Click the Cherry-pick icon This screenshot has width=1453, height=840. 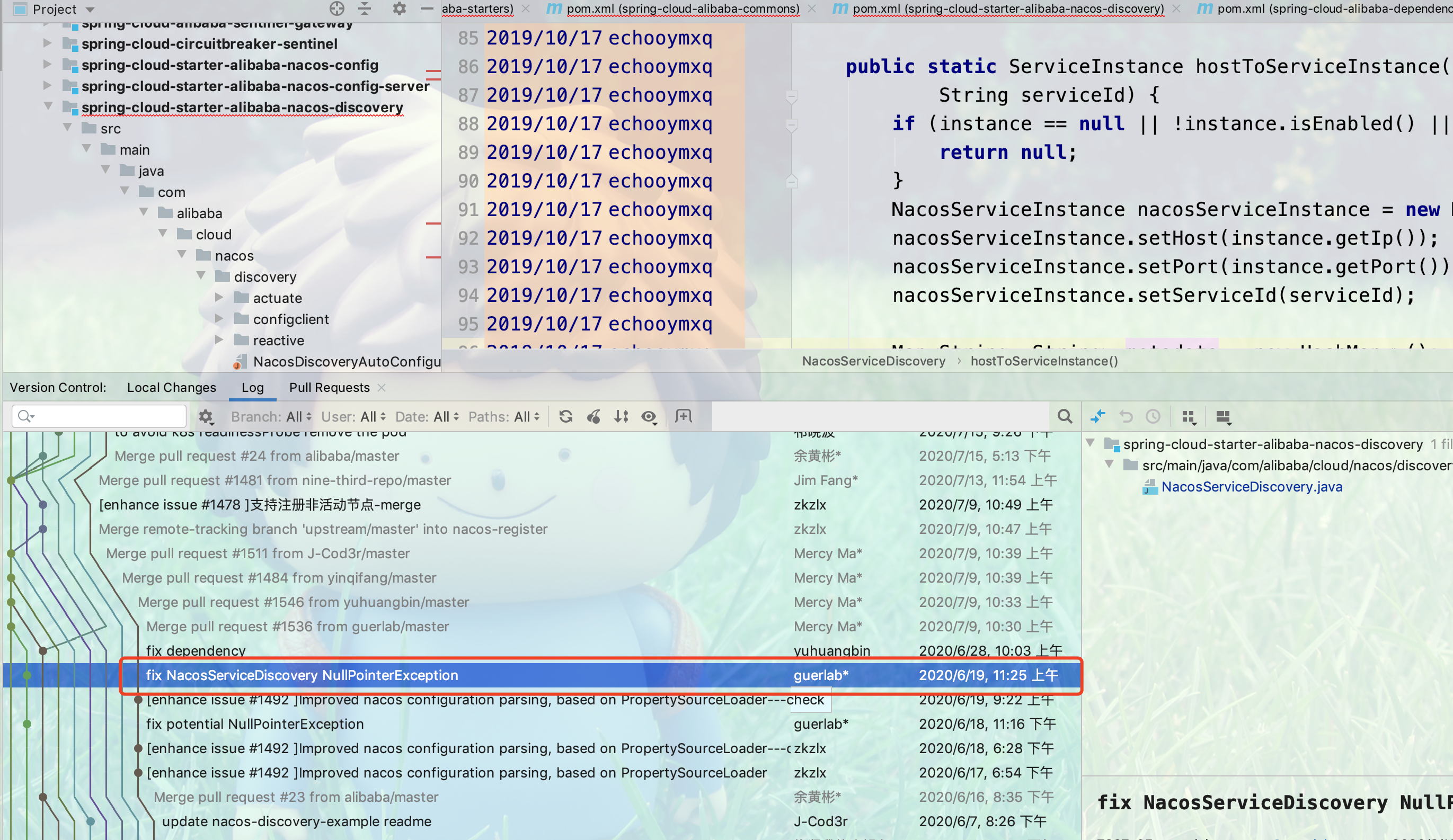tap(593, 416)
